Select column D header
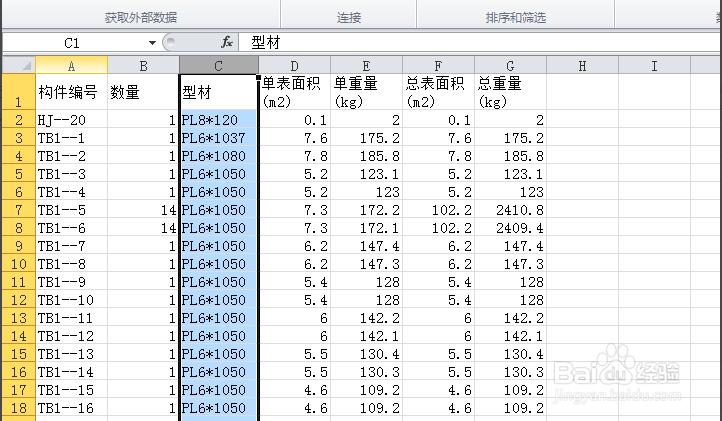 click(x=295, y=65)
